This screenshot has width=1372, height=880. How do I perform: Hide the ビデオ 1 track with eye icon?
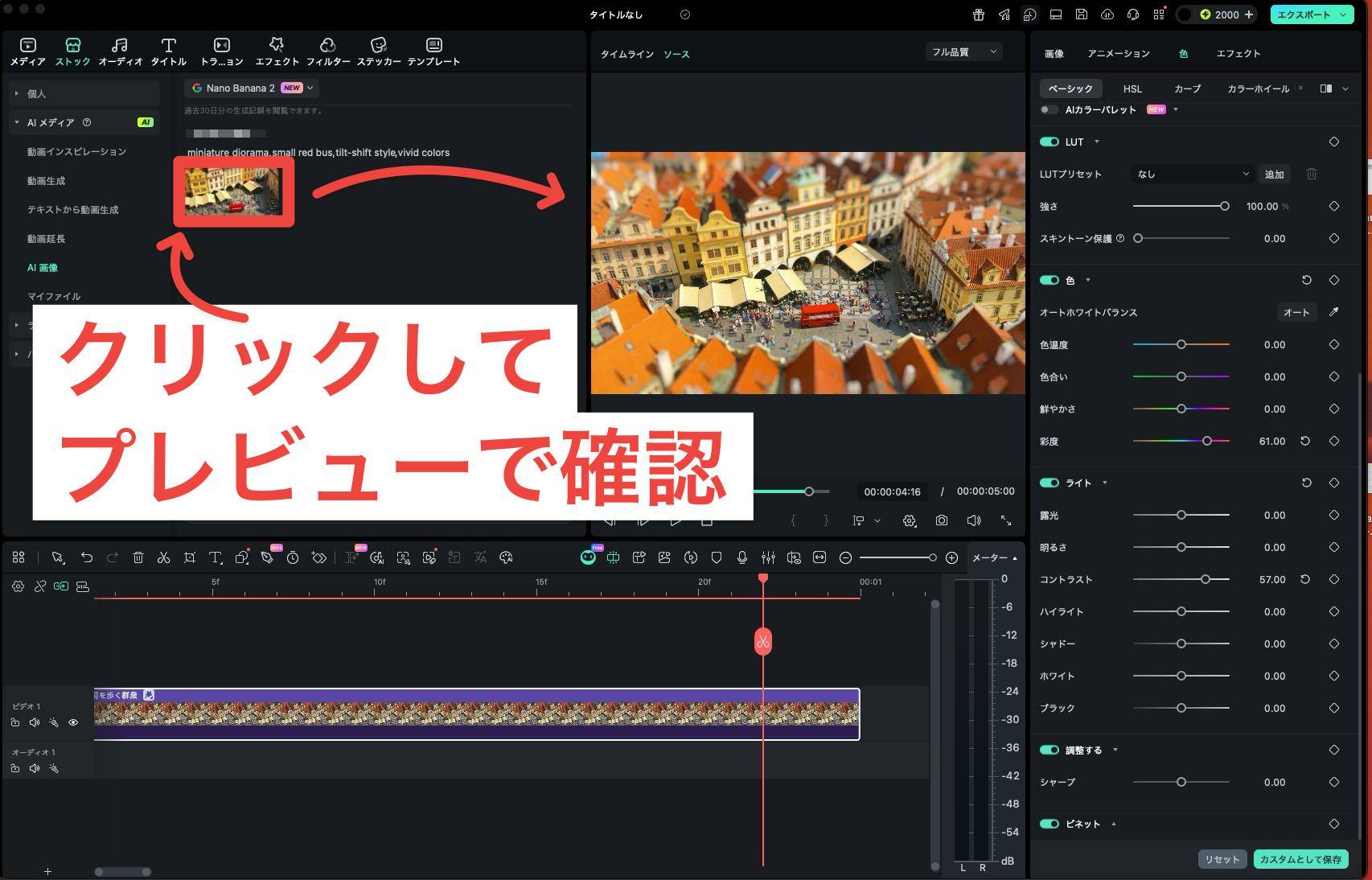pyautogui.click(x=73, y=722)
